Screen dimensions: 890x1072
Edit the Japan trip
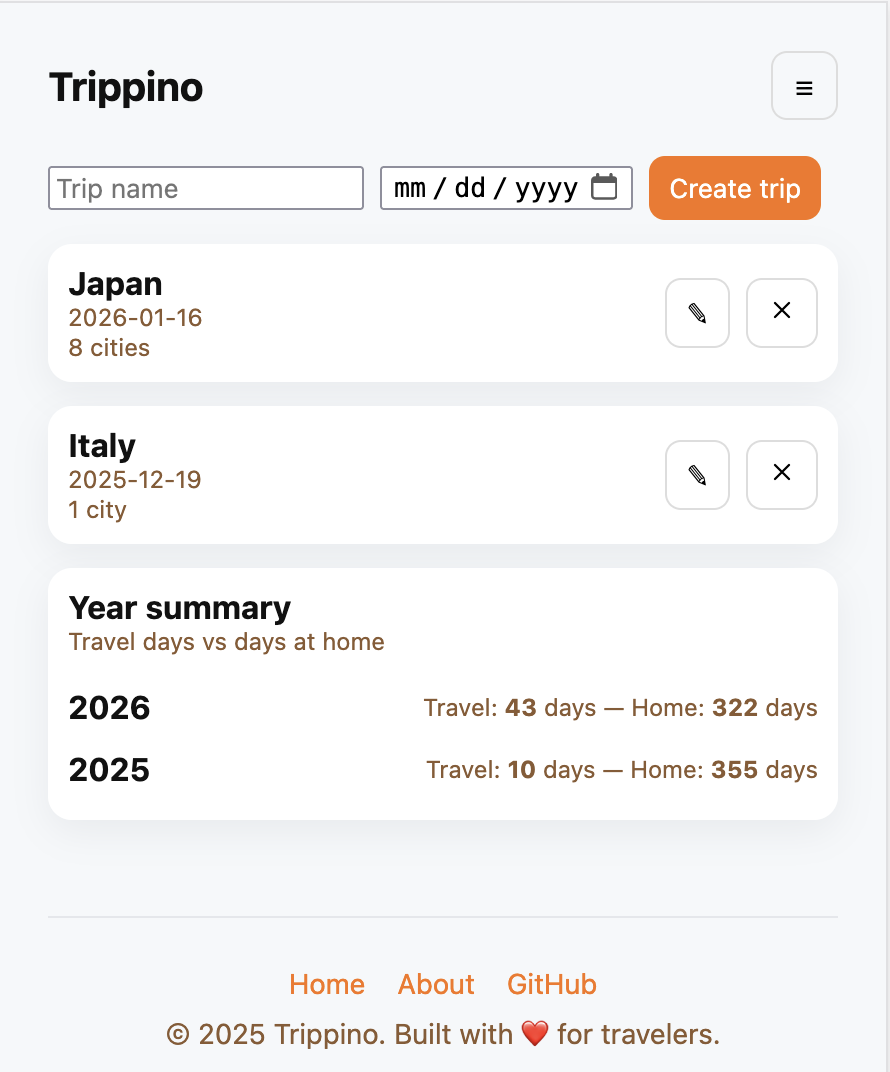pos(697,313)
